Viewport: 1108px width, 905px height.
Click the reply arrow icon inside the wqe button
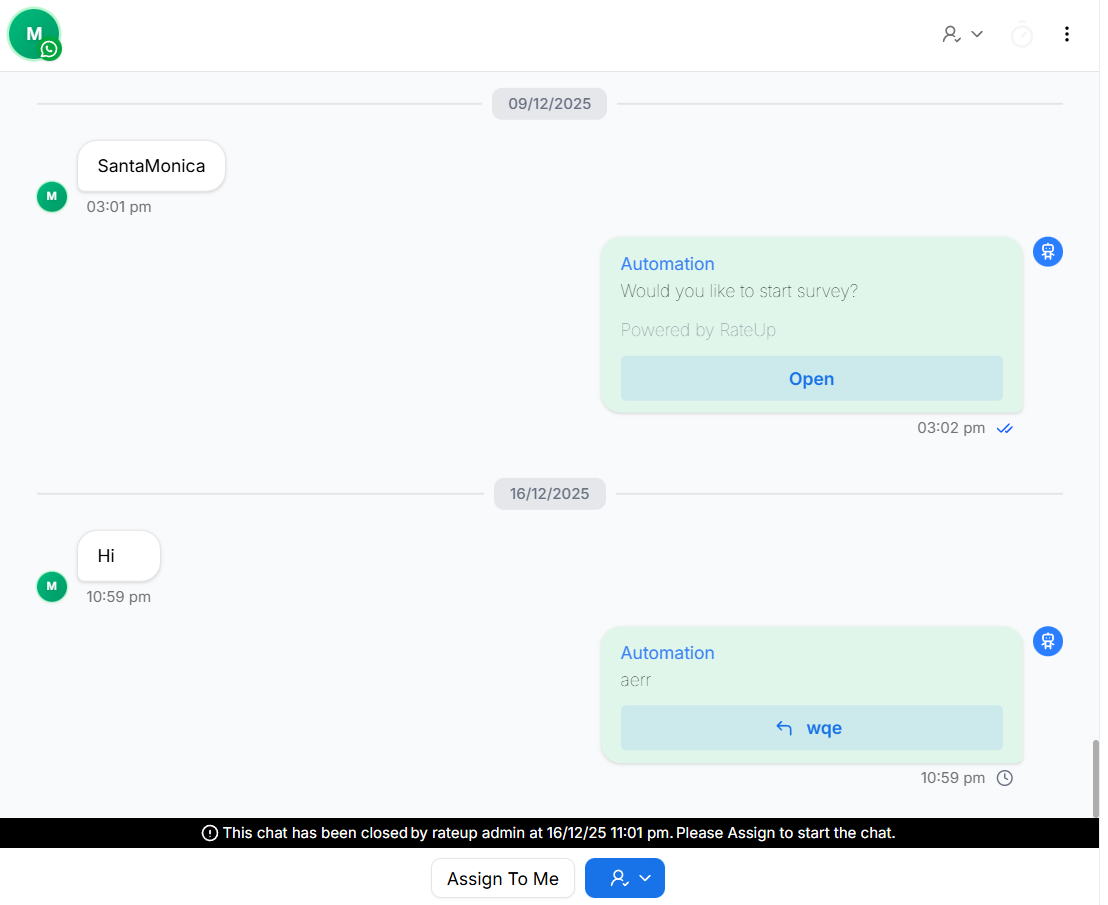[x=784, y=728]
